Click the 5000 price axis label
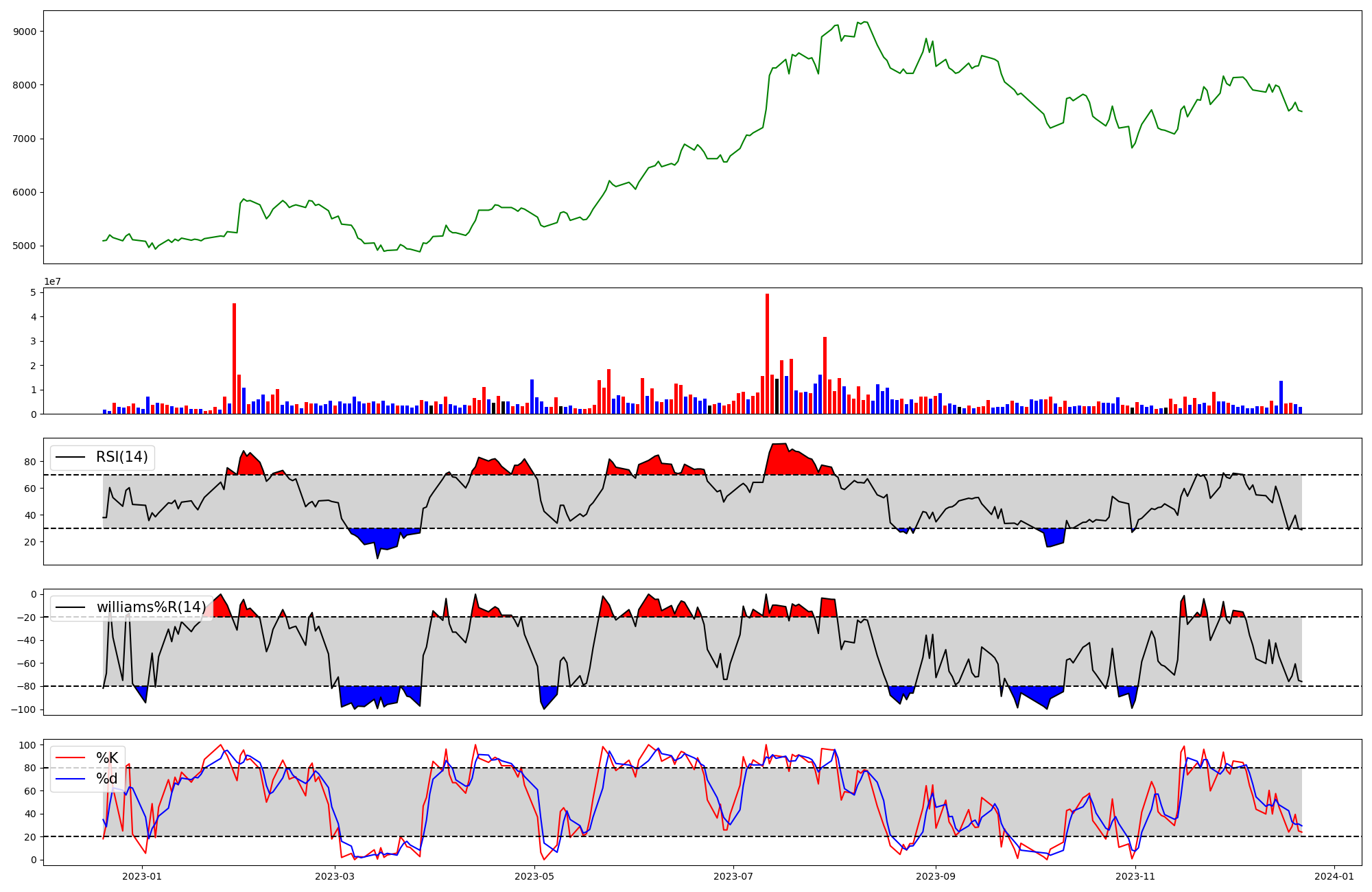Viewport: 1372px width, 892px height. (x=25, y=246)
